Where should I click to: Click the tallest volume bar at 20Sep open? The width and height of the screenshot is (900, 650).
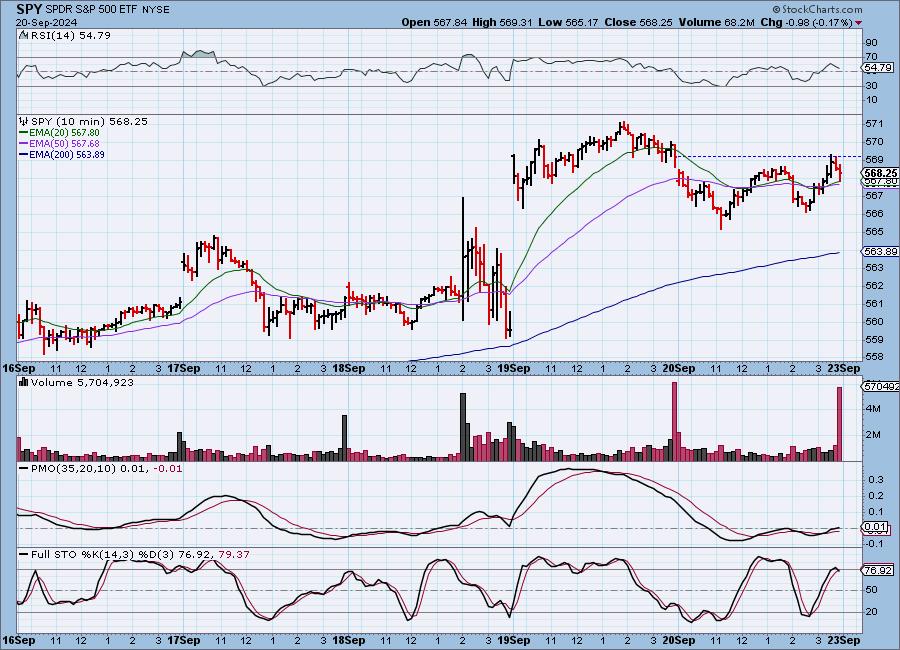point(674,421)
